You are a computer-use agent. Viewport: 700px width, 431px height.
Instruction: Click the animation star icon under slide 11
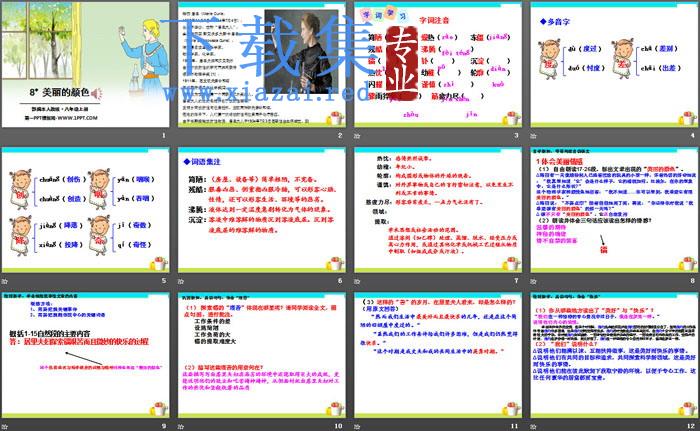coord(357,427)
